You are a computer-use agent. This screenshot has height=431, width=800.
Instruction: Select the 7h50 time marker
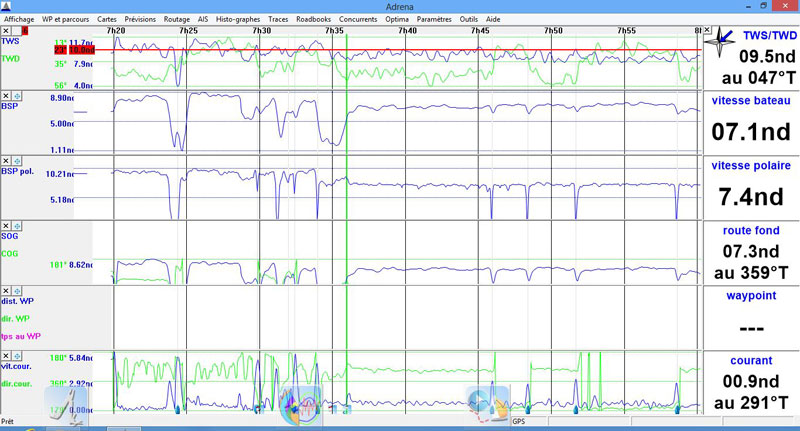pyautogui.click(x=553, y=31)
